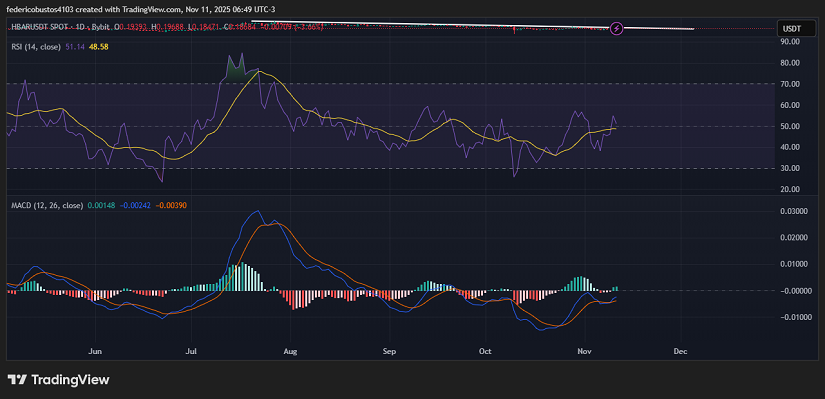Screen dimensions: 825x399
Task: Click the Jun label on time axis
Action: (x=95, y=351)
